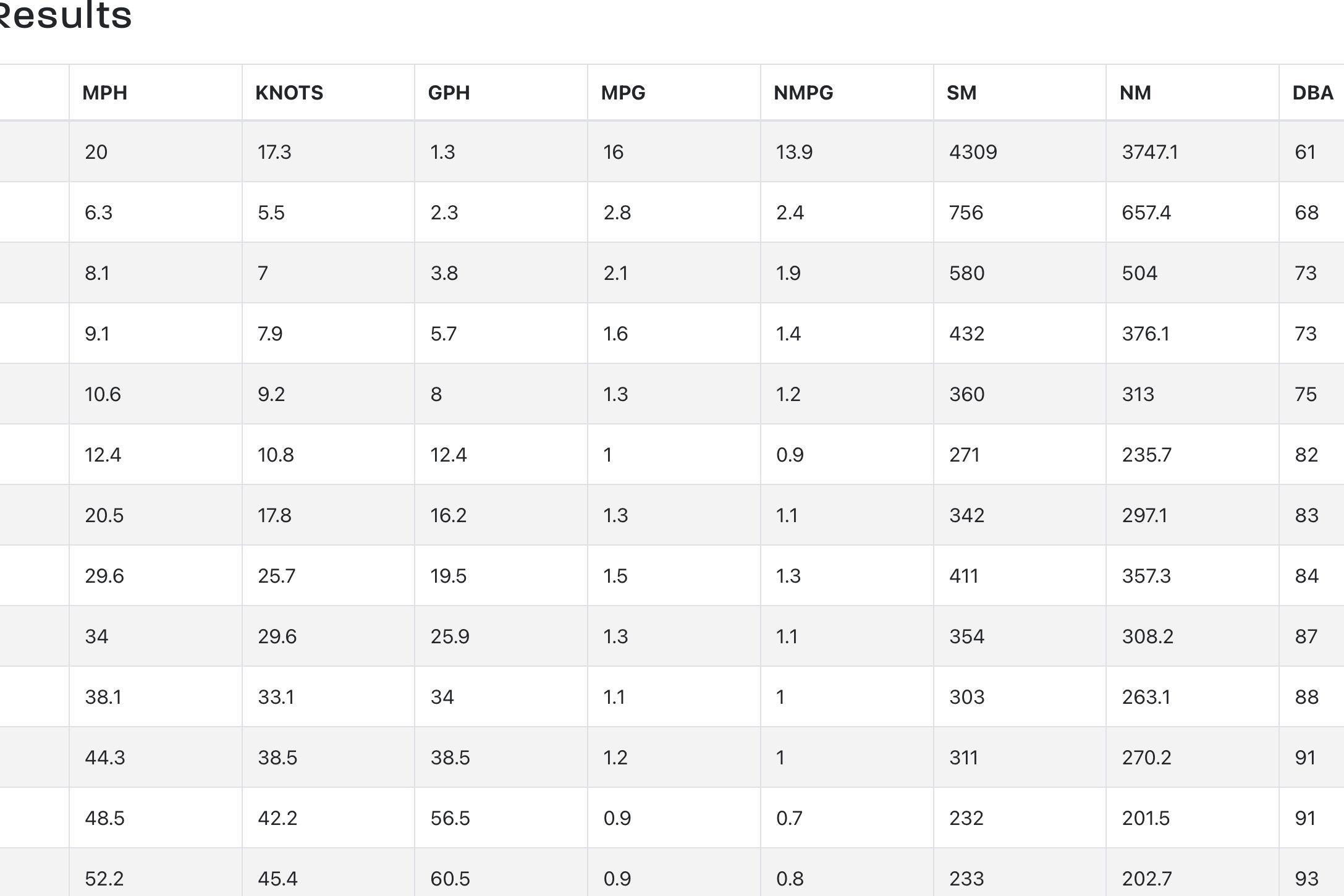The height and width of the screenshot is (896, 1344).
Task: Select the 756 statute miles cell
Action: (966, 213)
